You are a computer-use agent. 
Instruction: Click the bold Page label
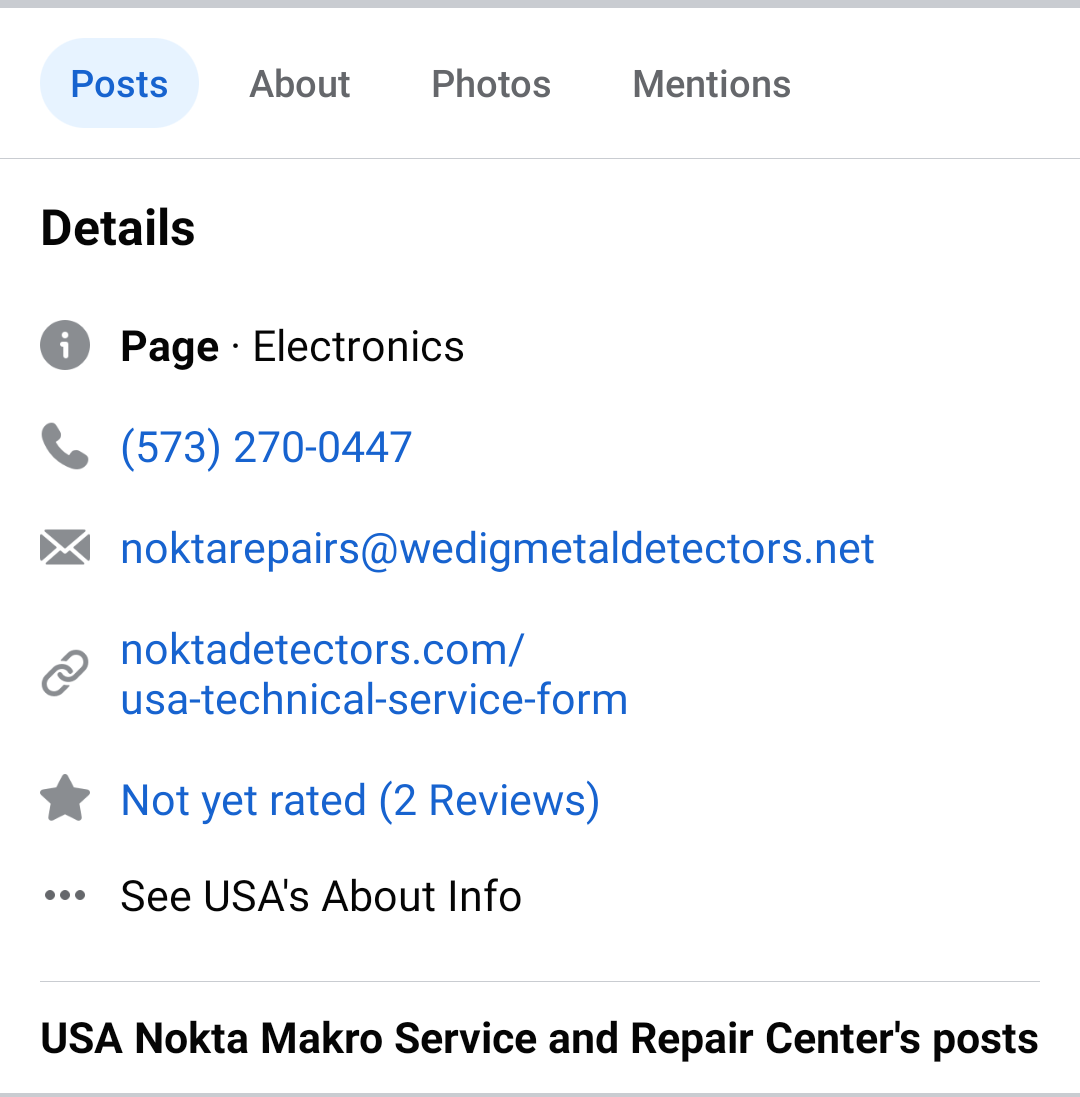click(170, 348)
